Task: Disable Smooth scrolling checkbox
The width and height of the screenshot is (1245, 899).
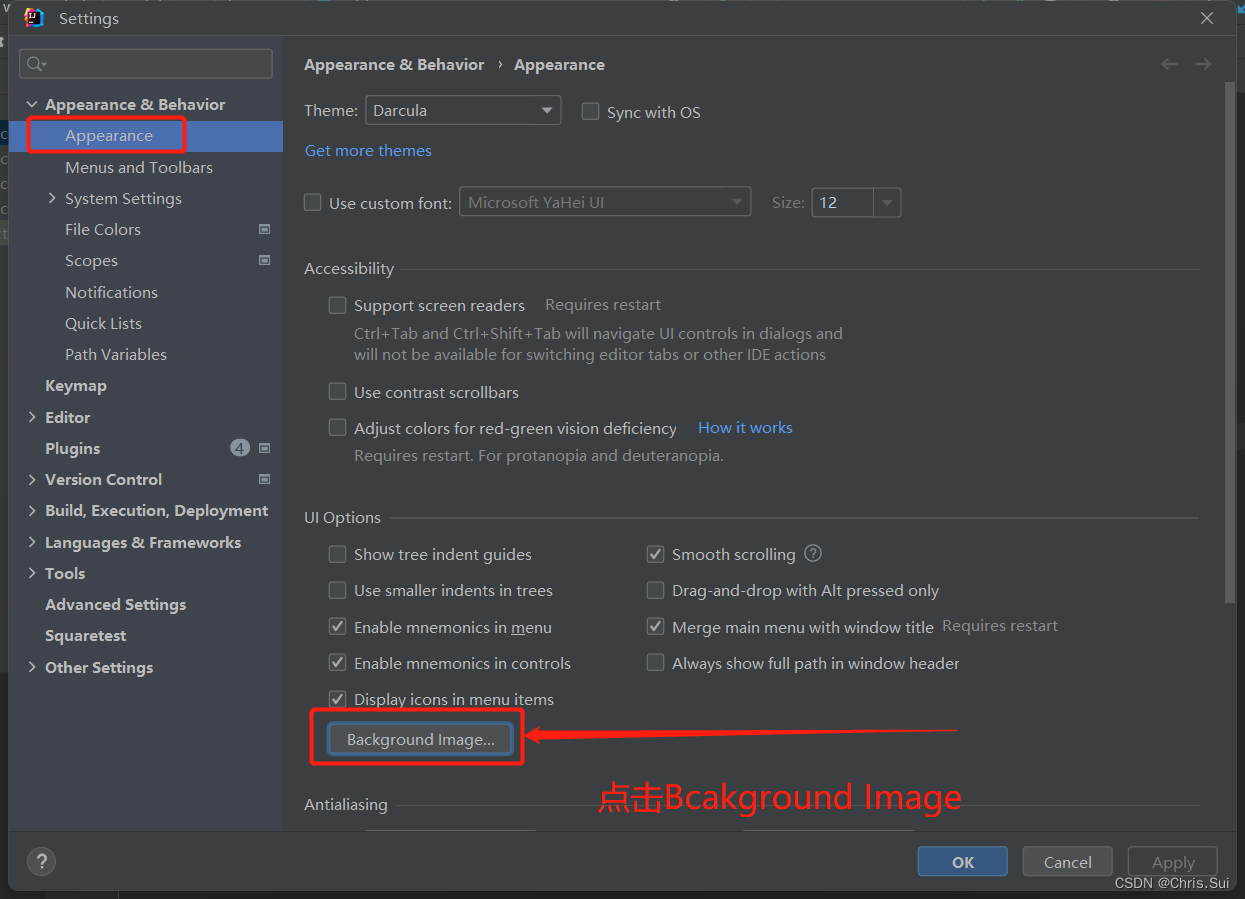Action: click(x=656, y=554)
